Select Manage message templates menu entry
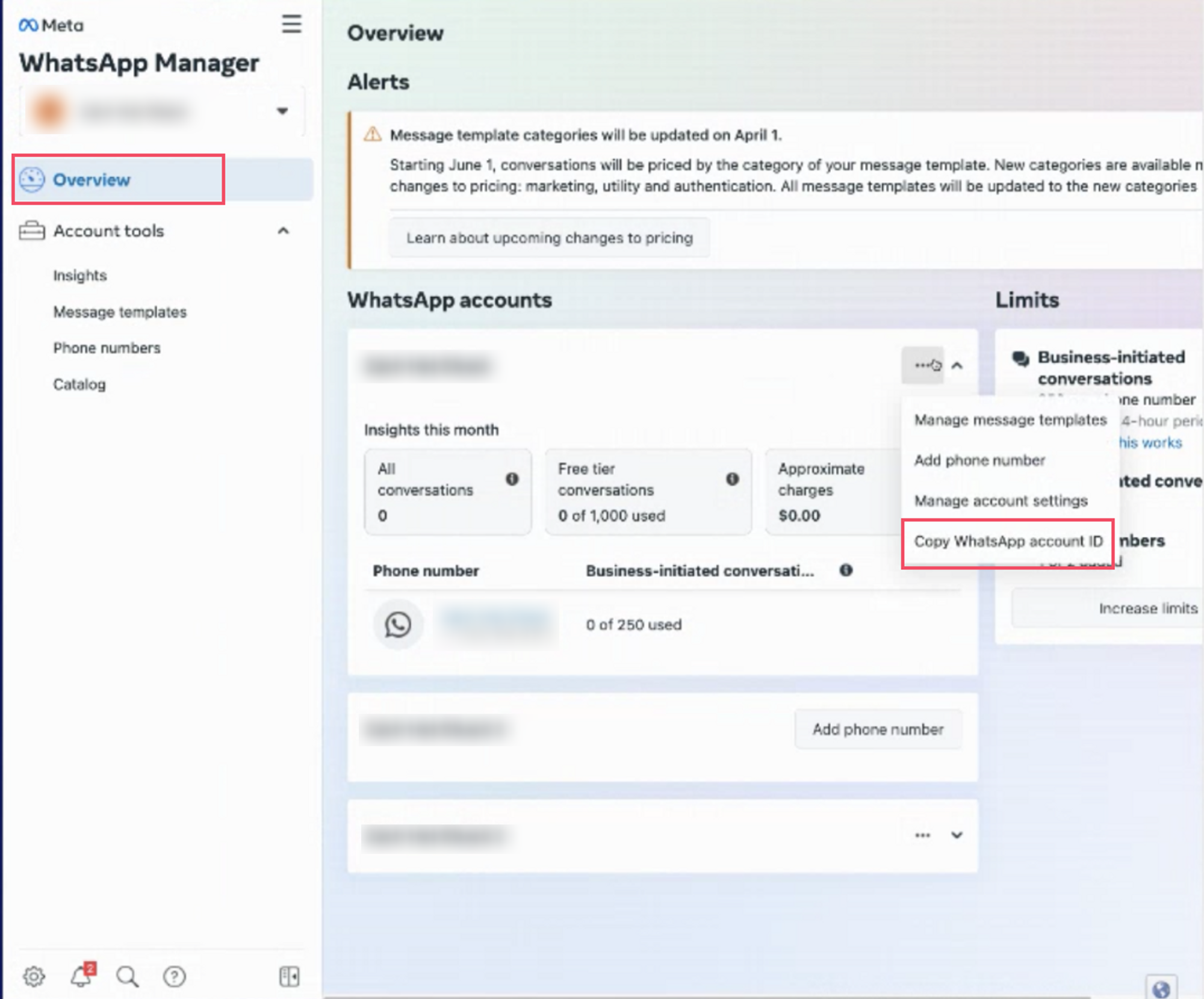This screenshot has width=1204, height=999. coord(1010,419)
